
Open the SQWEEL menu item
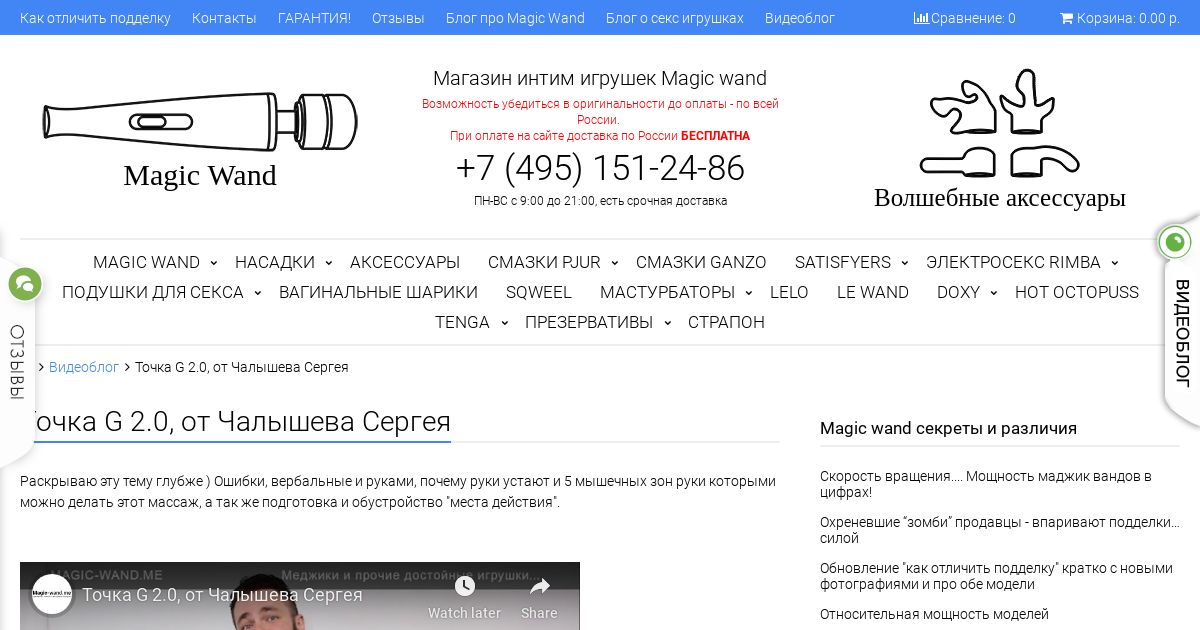pos(539,292)
